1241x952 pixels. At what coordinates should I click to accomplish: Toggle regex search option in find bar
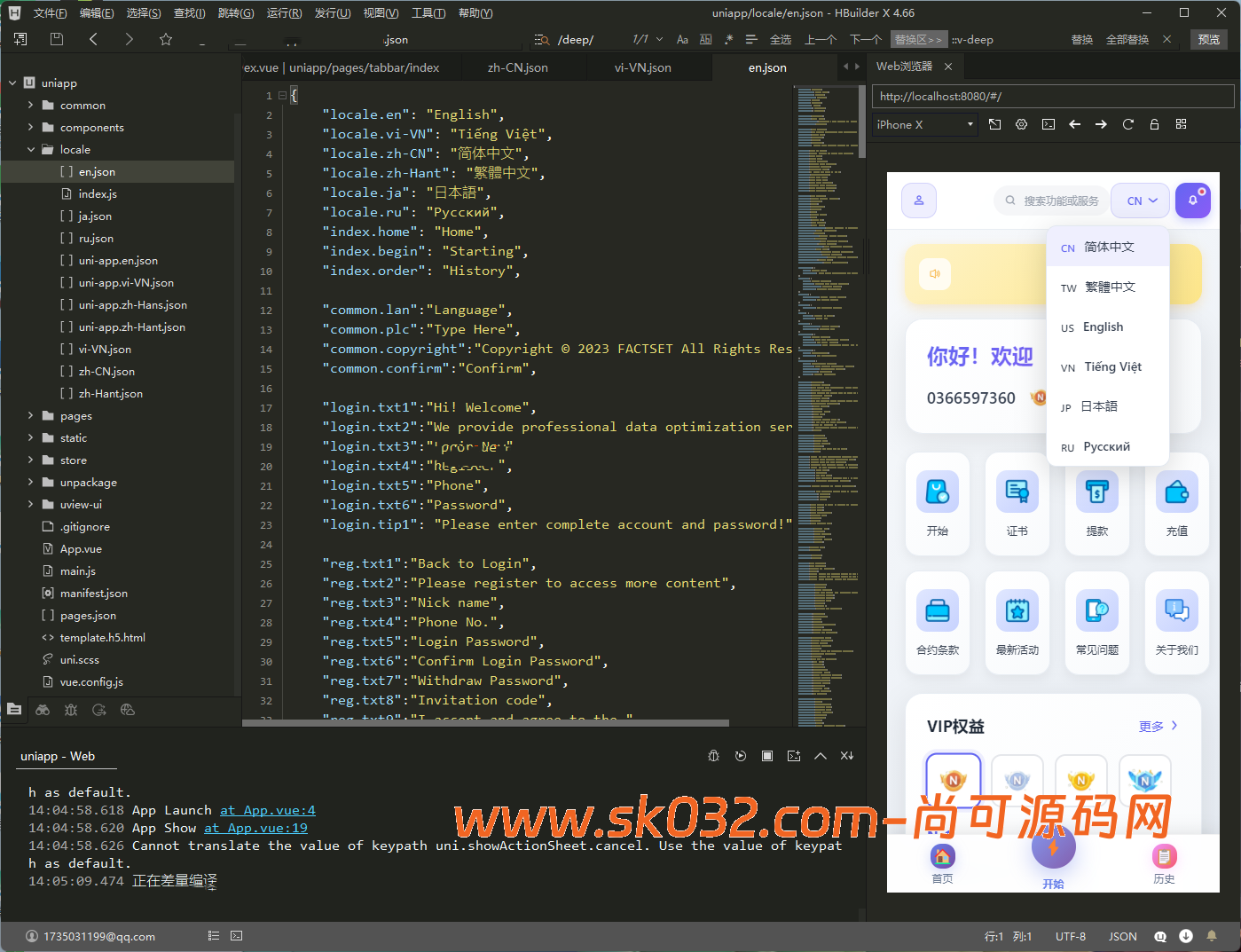(x=728, y=39)
